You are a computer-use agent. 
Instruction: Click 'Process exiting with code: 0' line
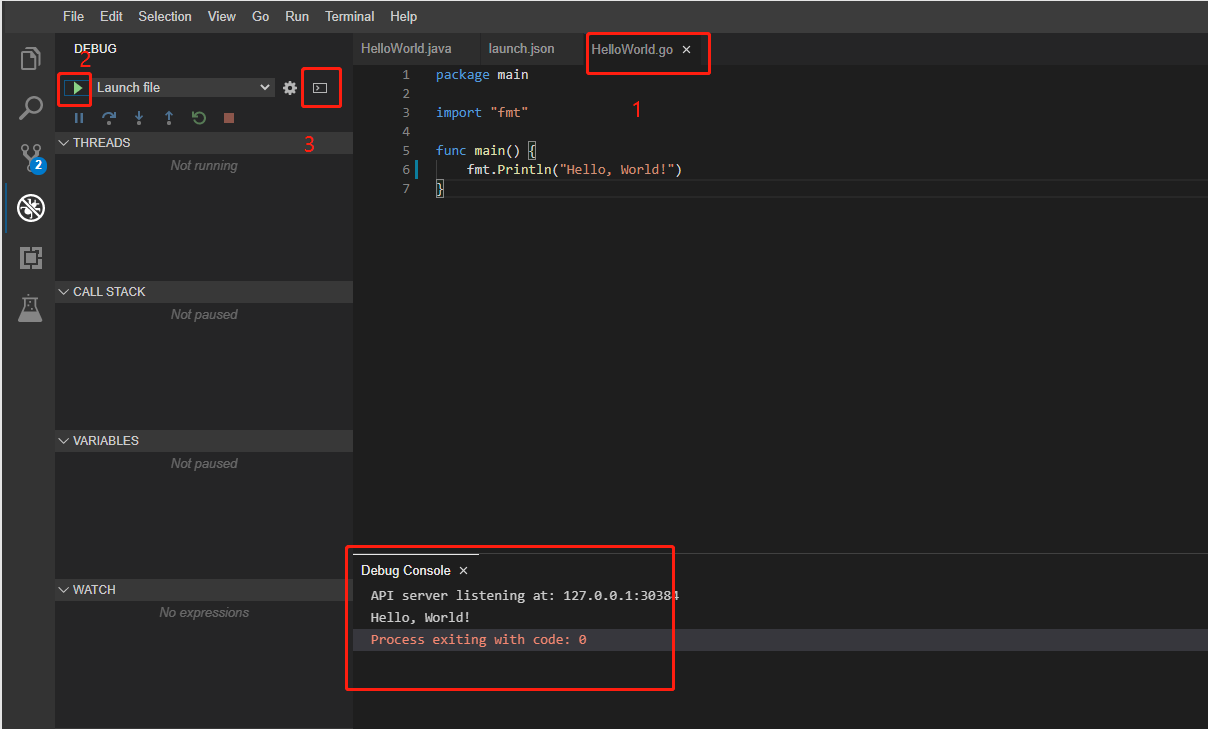click(478, 639)
